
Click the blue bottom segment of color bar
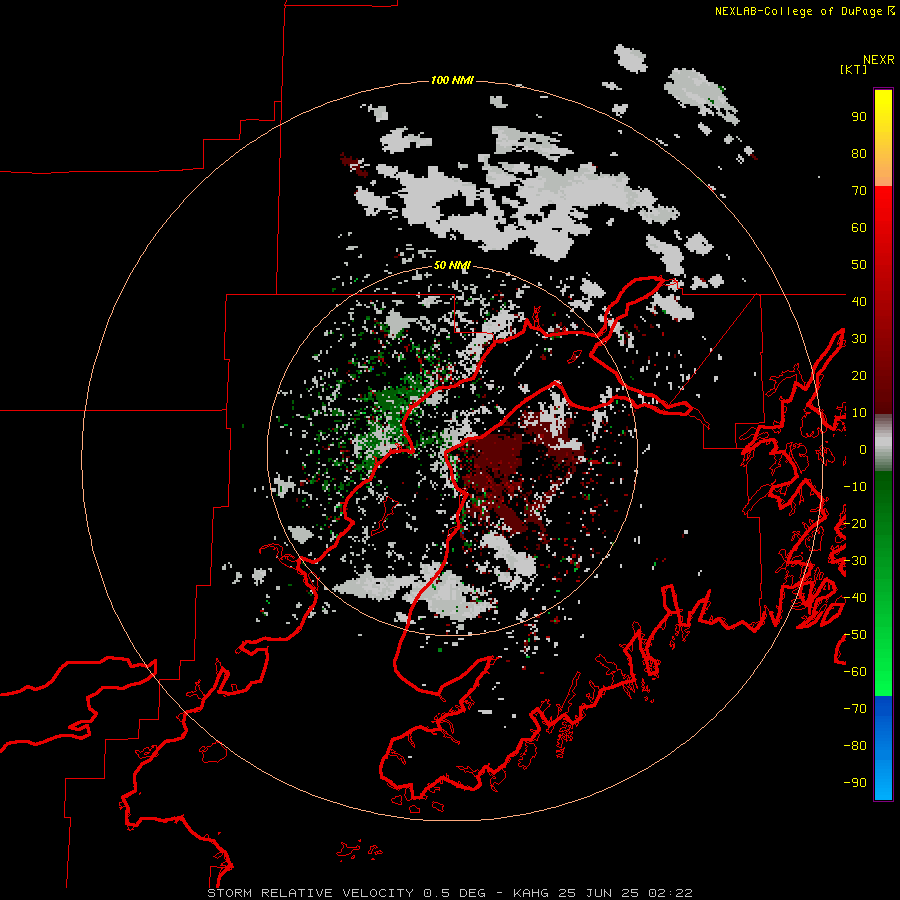[883, 748]
